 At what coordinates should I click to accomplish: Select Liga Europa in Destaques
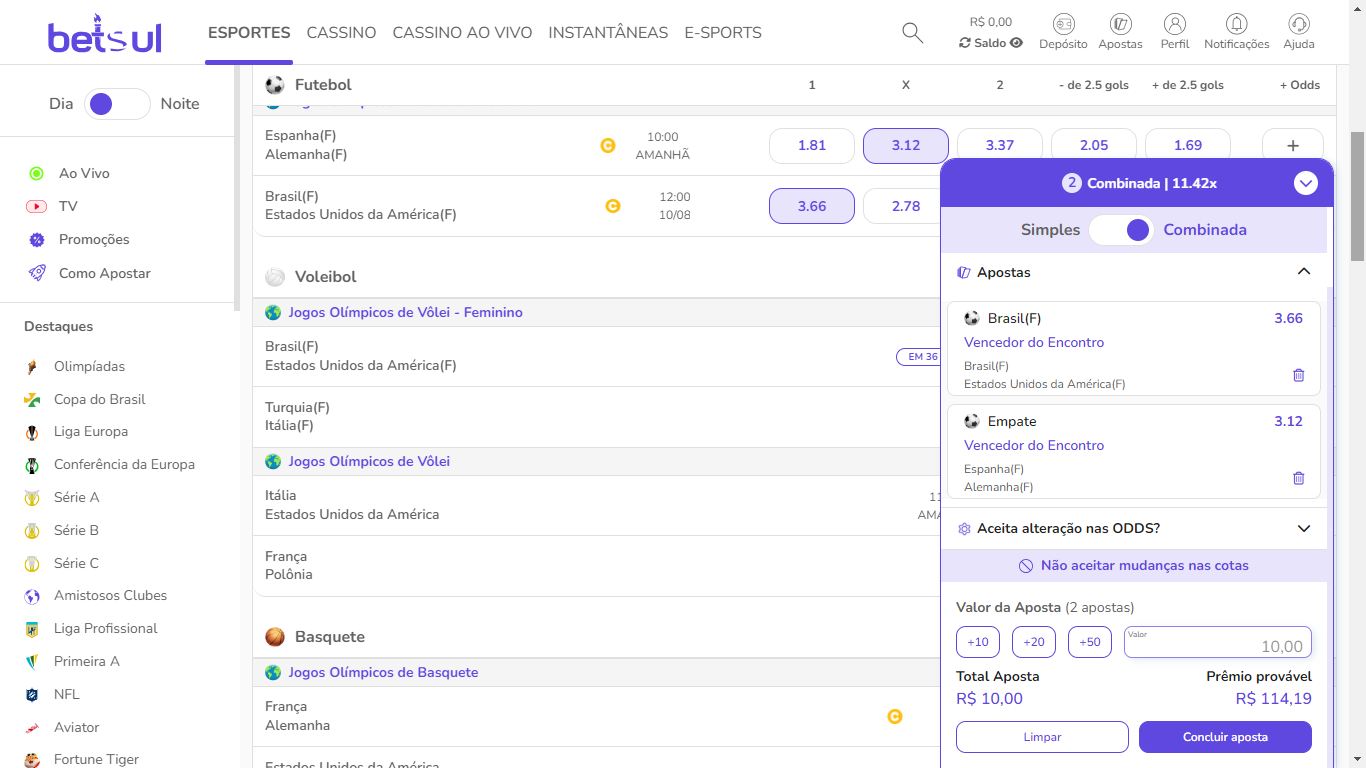(x=91, y=431)
